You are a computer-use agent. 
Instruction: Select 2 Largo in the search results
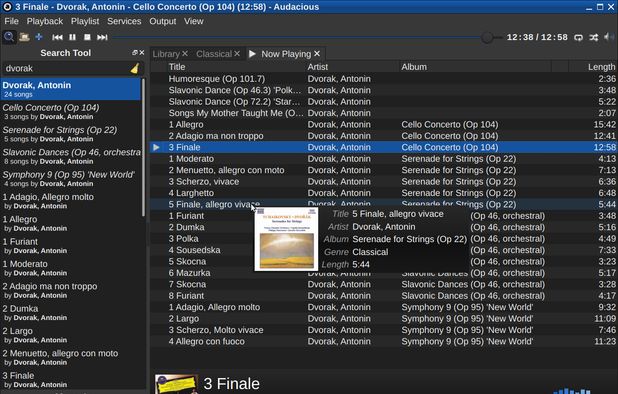pyautogui.click(x=71, y=335)
